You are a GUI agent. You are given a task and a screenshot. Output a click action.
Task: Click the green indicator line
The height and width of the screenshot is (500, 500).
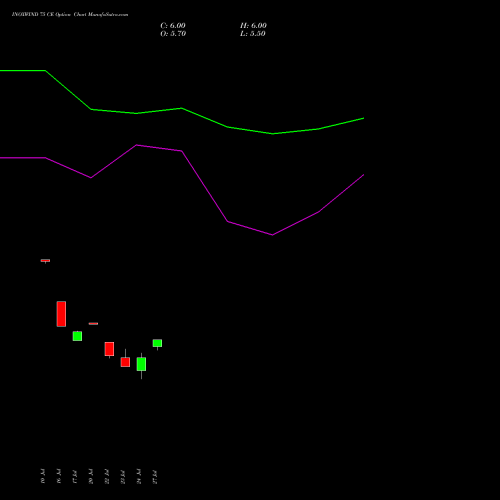click(x=182, y=108)
